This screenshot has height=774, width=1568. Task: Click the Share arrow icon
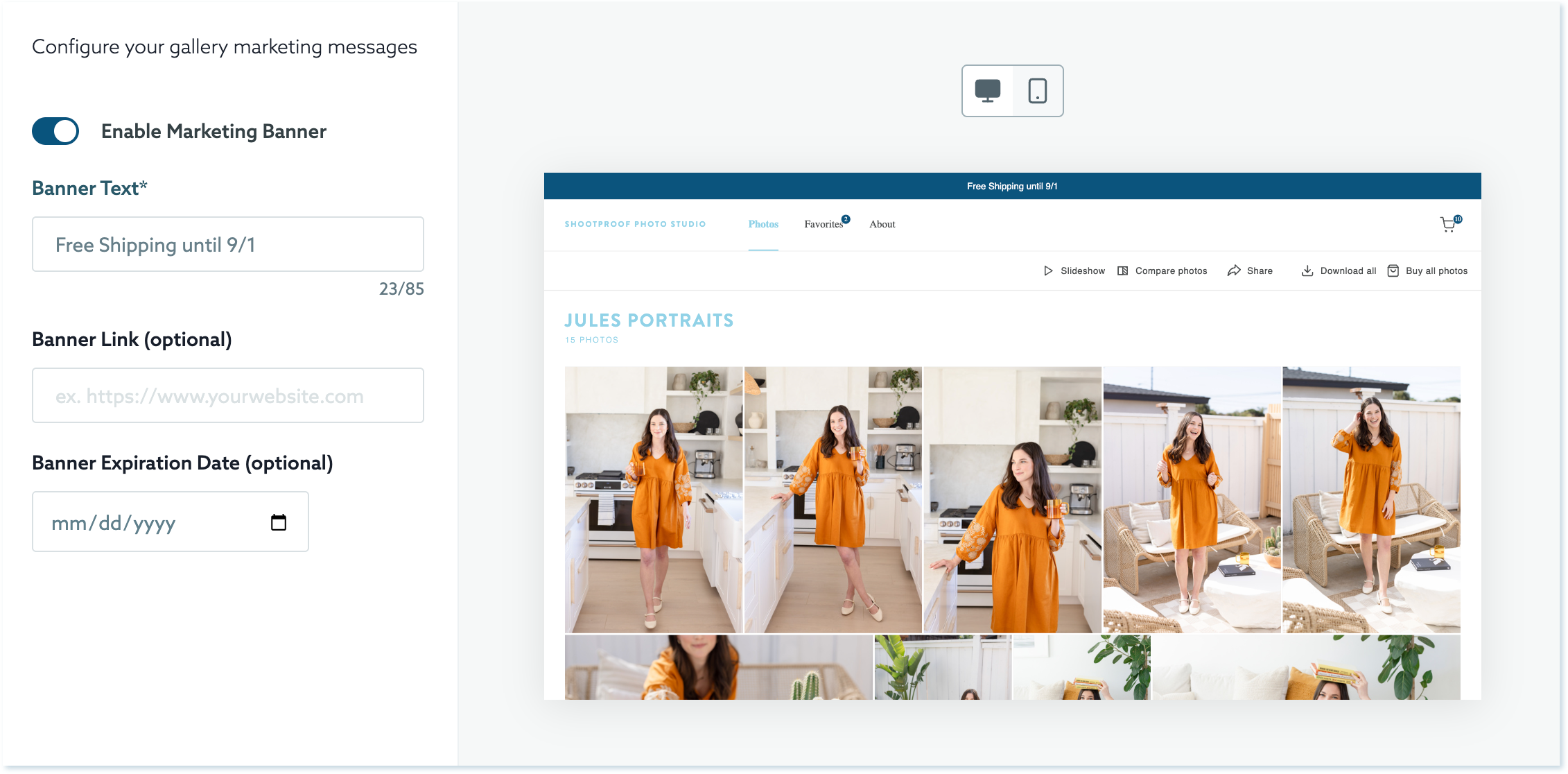(x=1234, y=271)
